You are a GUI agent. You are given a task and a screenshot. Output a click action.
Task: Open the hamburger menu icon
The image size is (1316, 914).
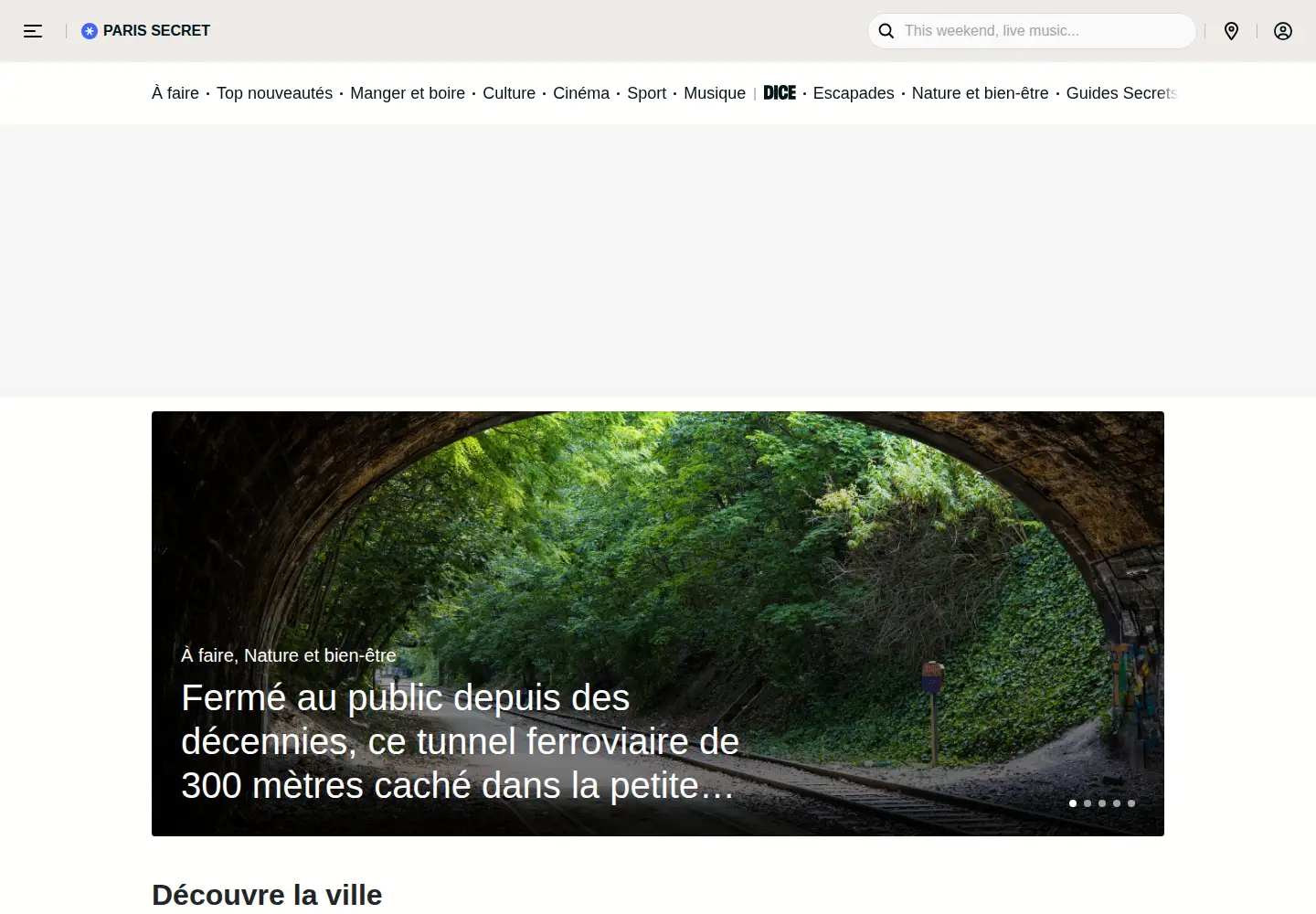[33, 31]
